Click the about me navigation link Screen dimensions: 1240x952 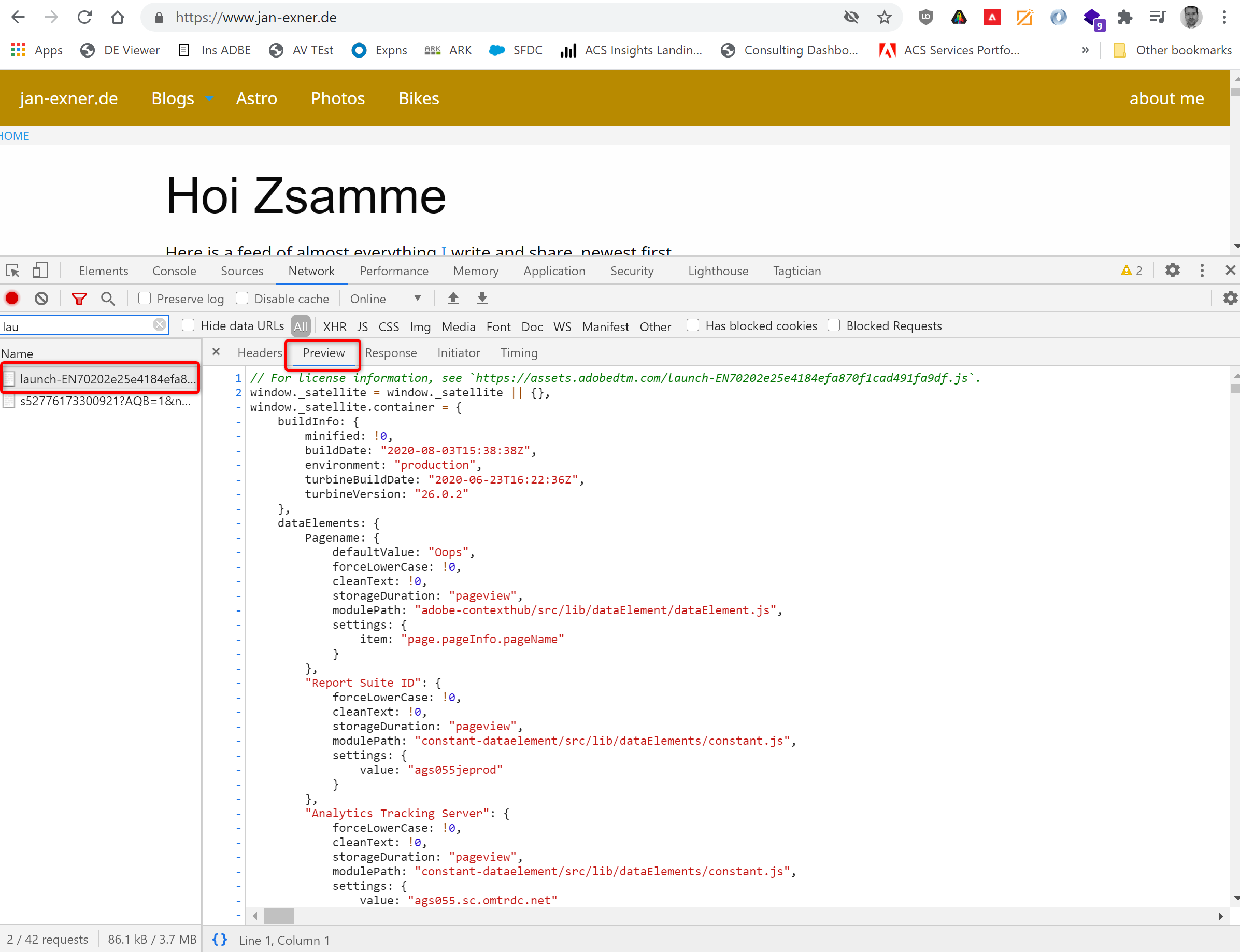(x=1166, y=98)
